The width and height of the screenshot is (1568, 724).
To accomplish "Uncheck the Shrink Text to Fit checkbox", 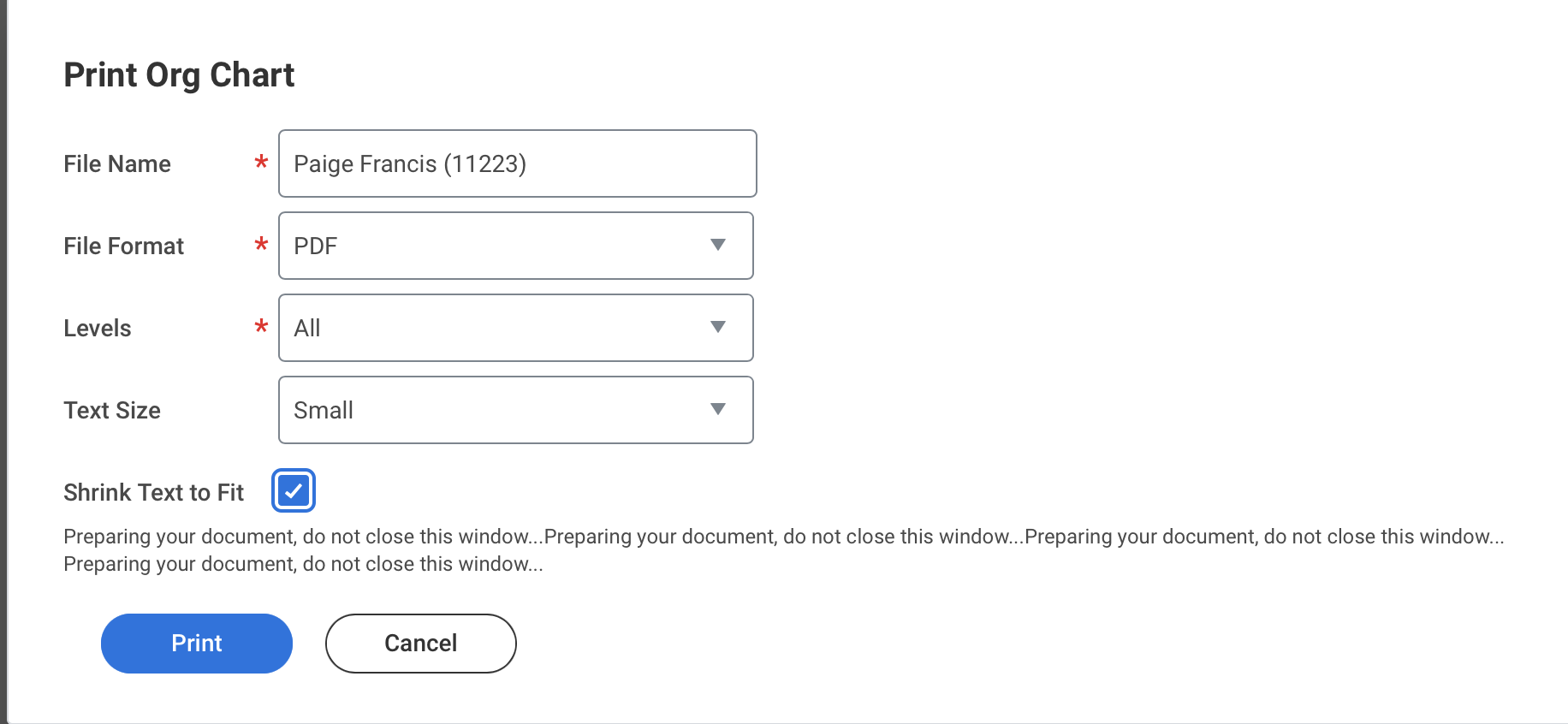I will coord(294,491).
